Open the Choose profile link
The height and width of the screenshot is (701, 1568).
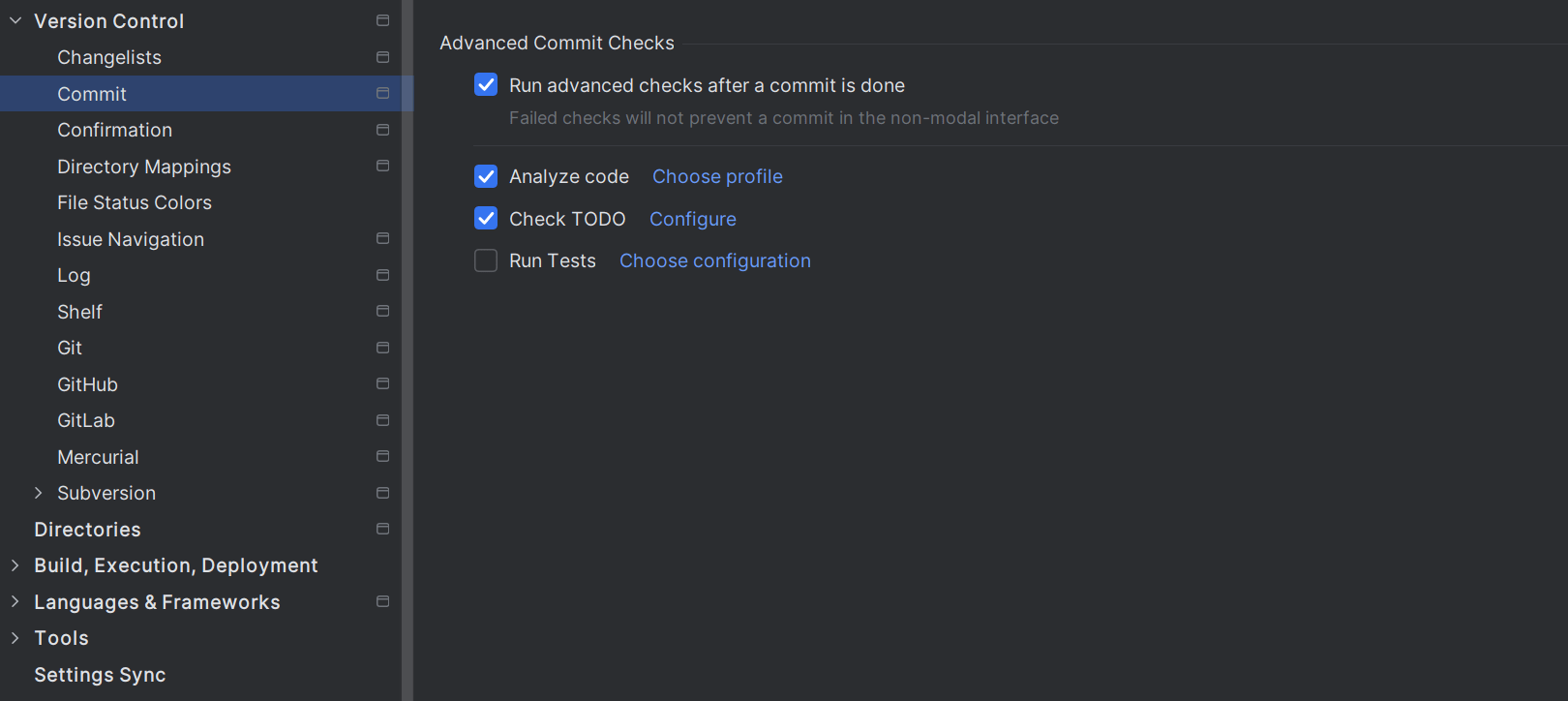[717, 176]
